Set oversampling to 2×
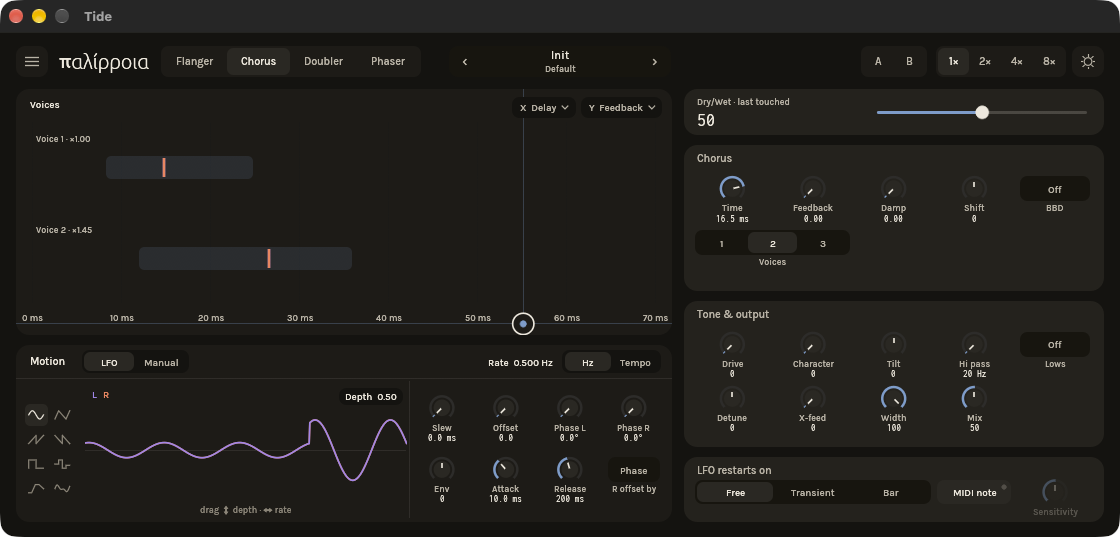 coord(984,61)
